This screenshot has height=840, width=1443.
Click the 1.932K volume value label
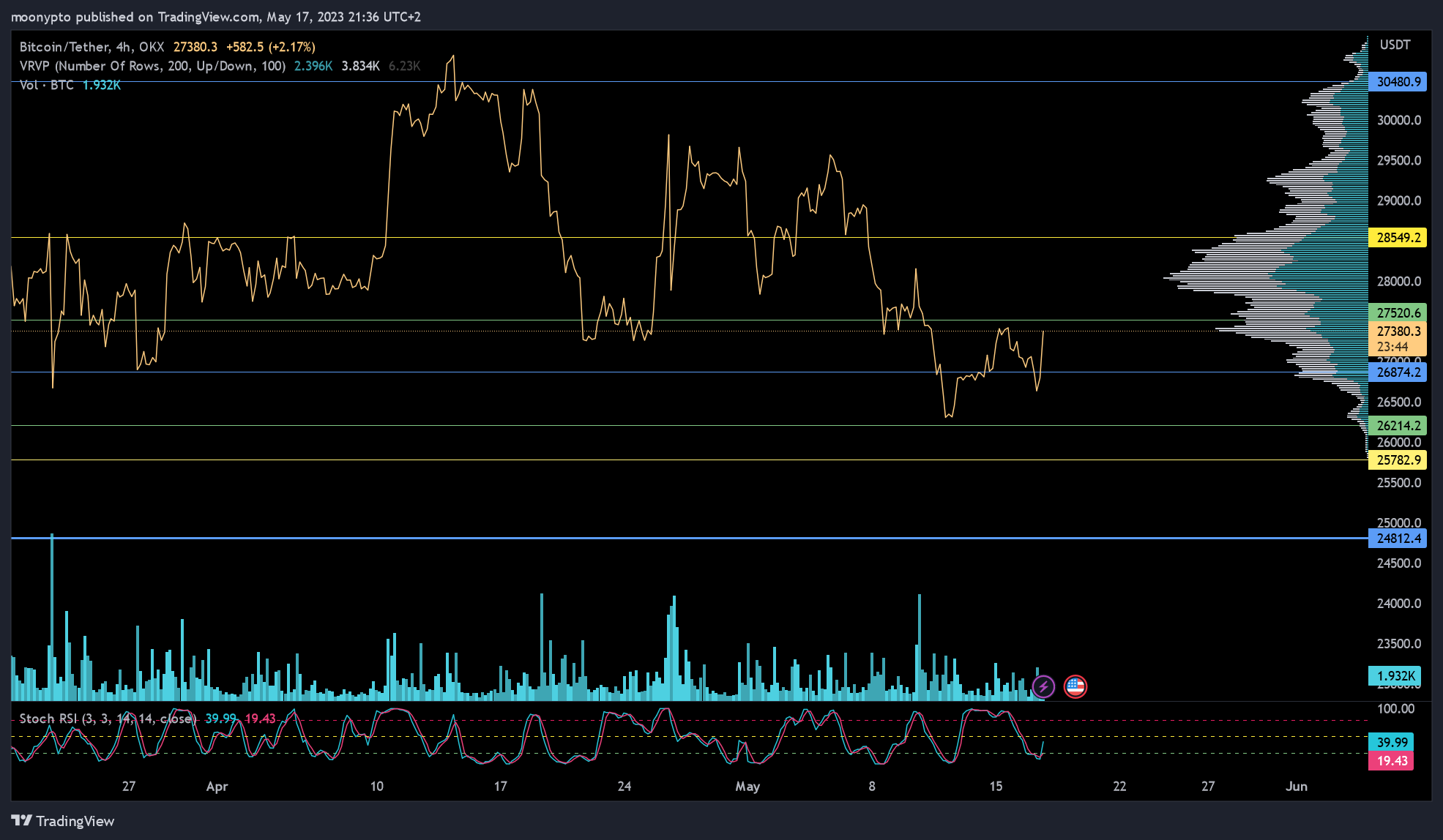pyautogui.click(x=1395, y=676)
